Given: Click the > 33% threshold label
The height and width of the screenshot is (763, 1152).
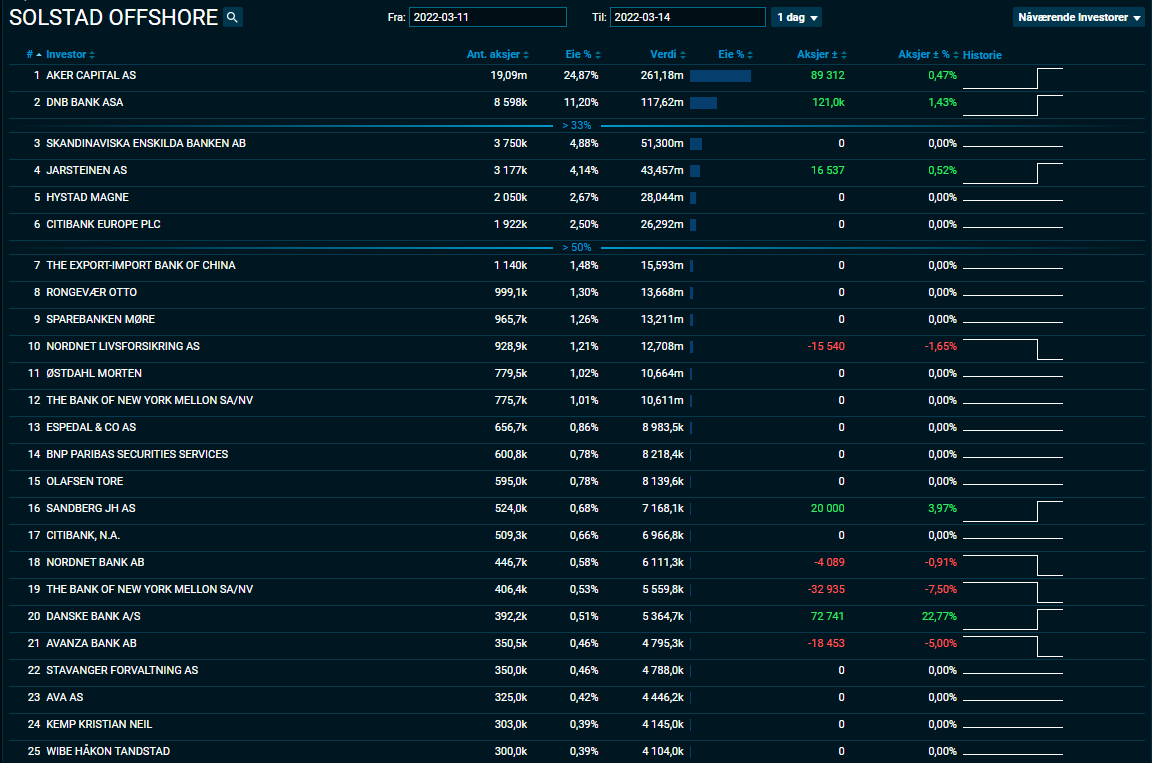Looking at the screenshot, I should [x=577, y=126].
